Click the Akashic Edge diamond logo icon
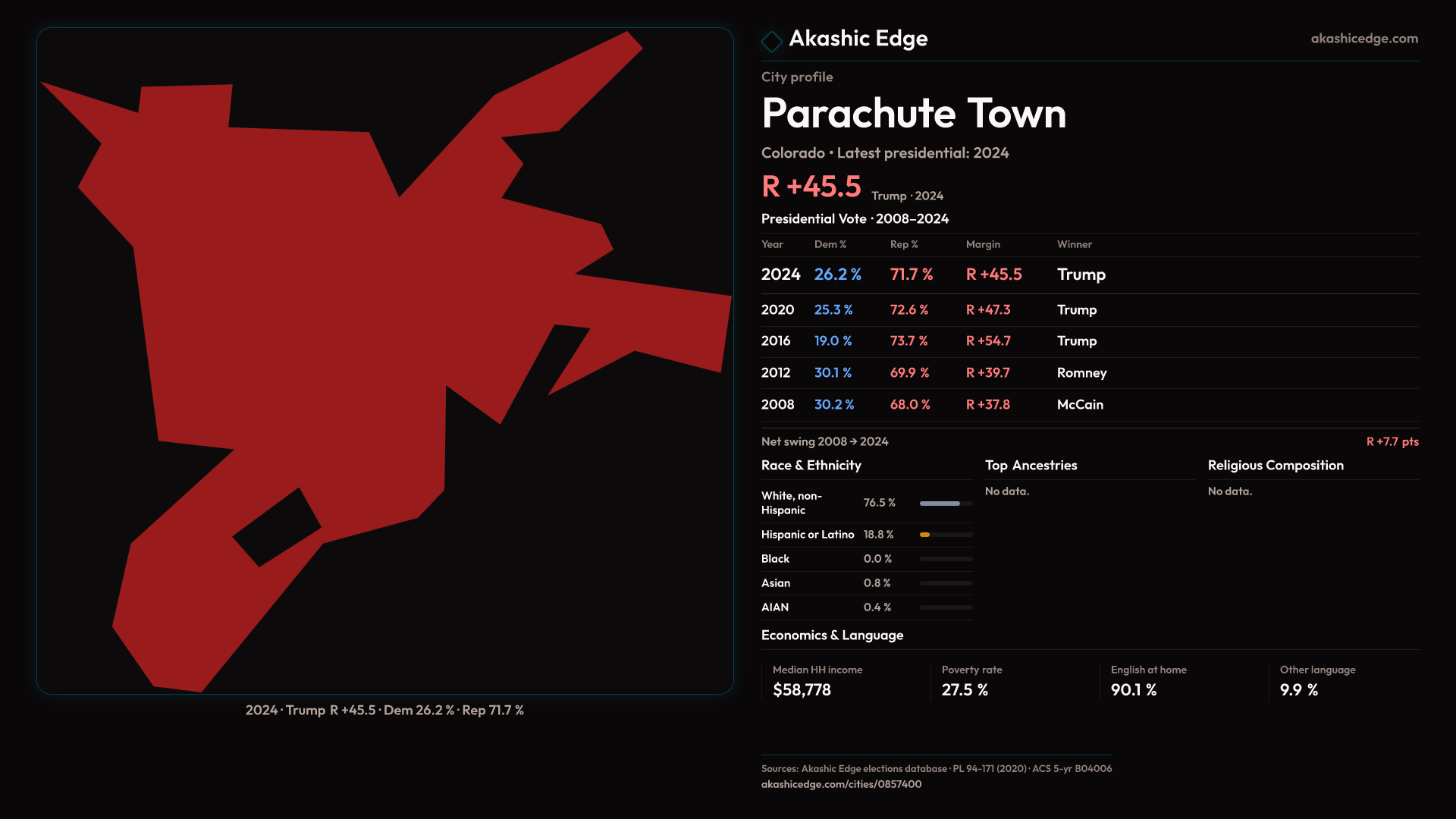Screen dimensions: 1456x819 click(771, 41)
